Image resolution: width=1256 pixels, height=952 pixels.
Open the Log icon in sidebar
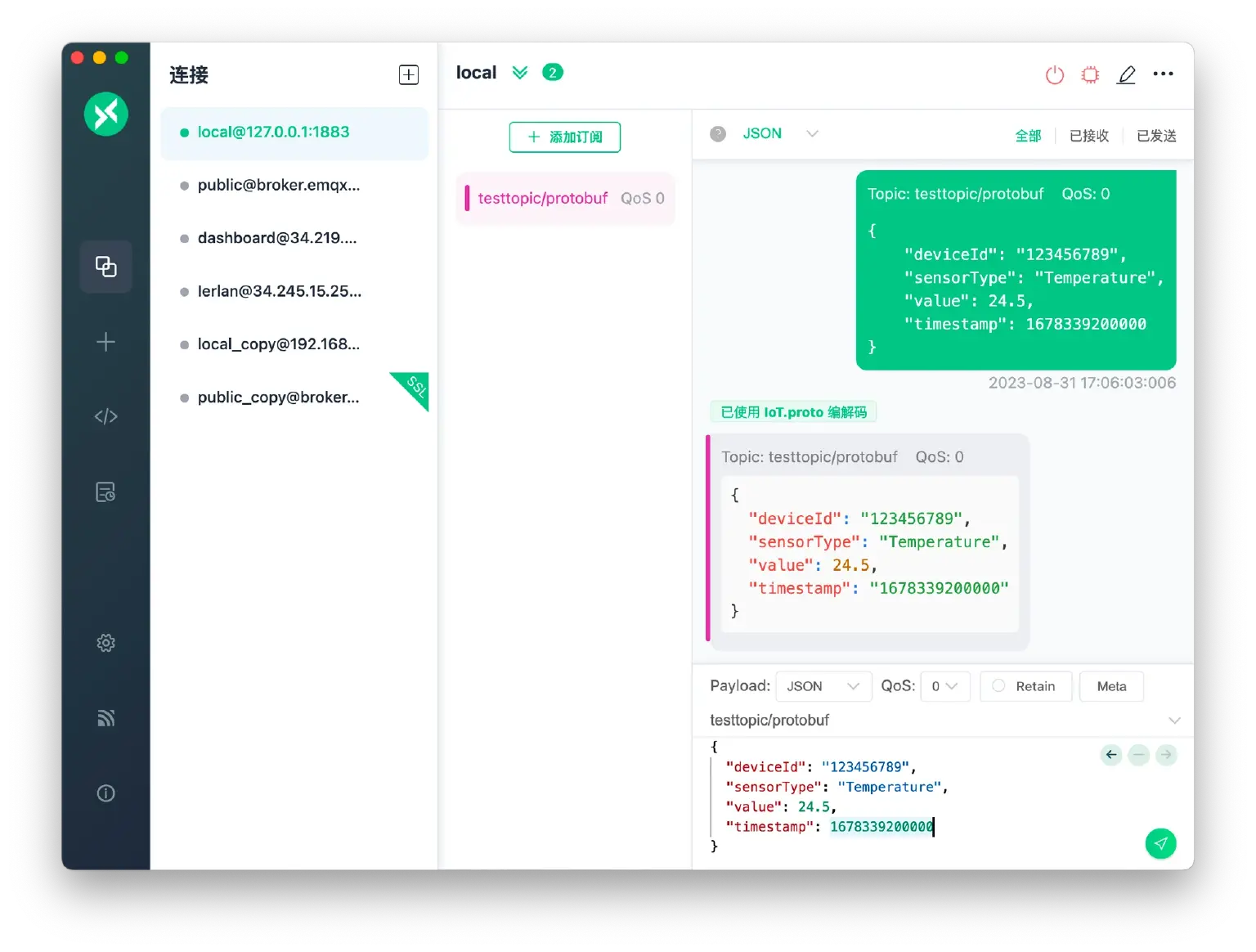[x=105, y=492]
